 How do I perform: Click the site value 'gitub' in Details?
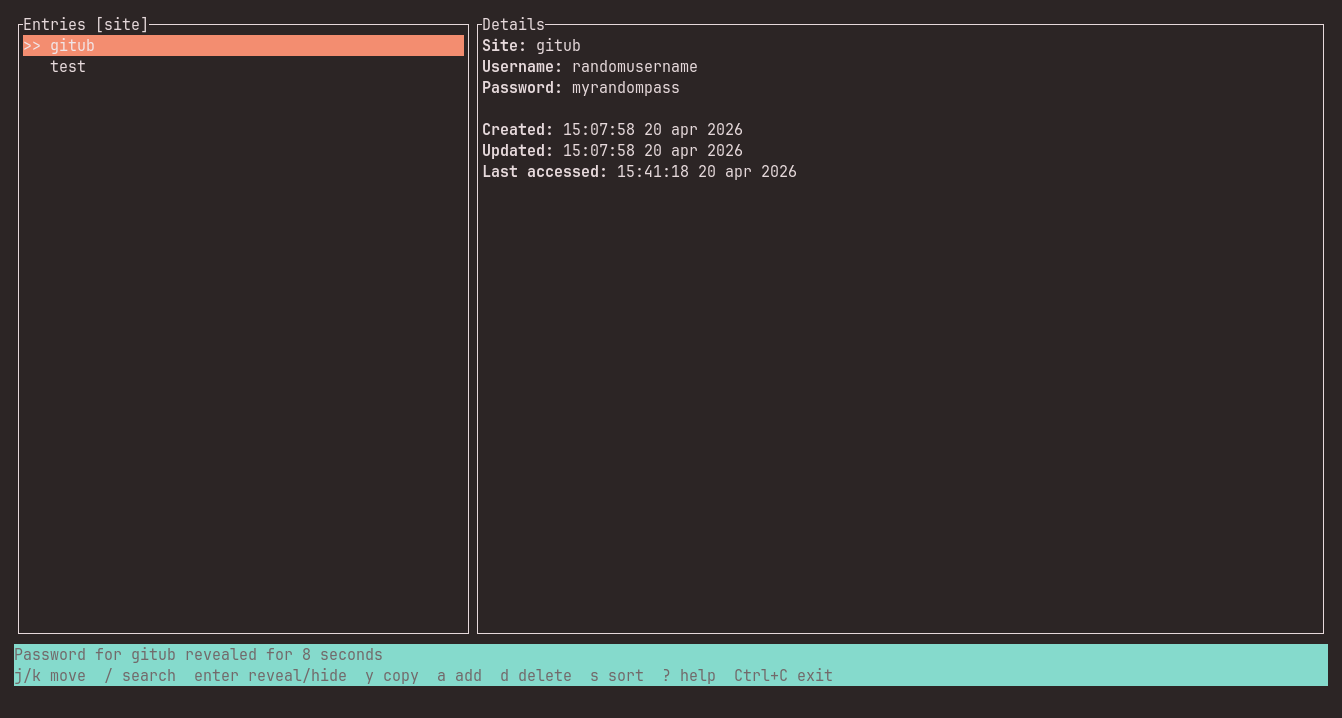[558, 46]
